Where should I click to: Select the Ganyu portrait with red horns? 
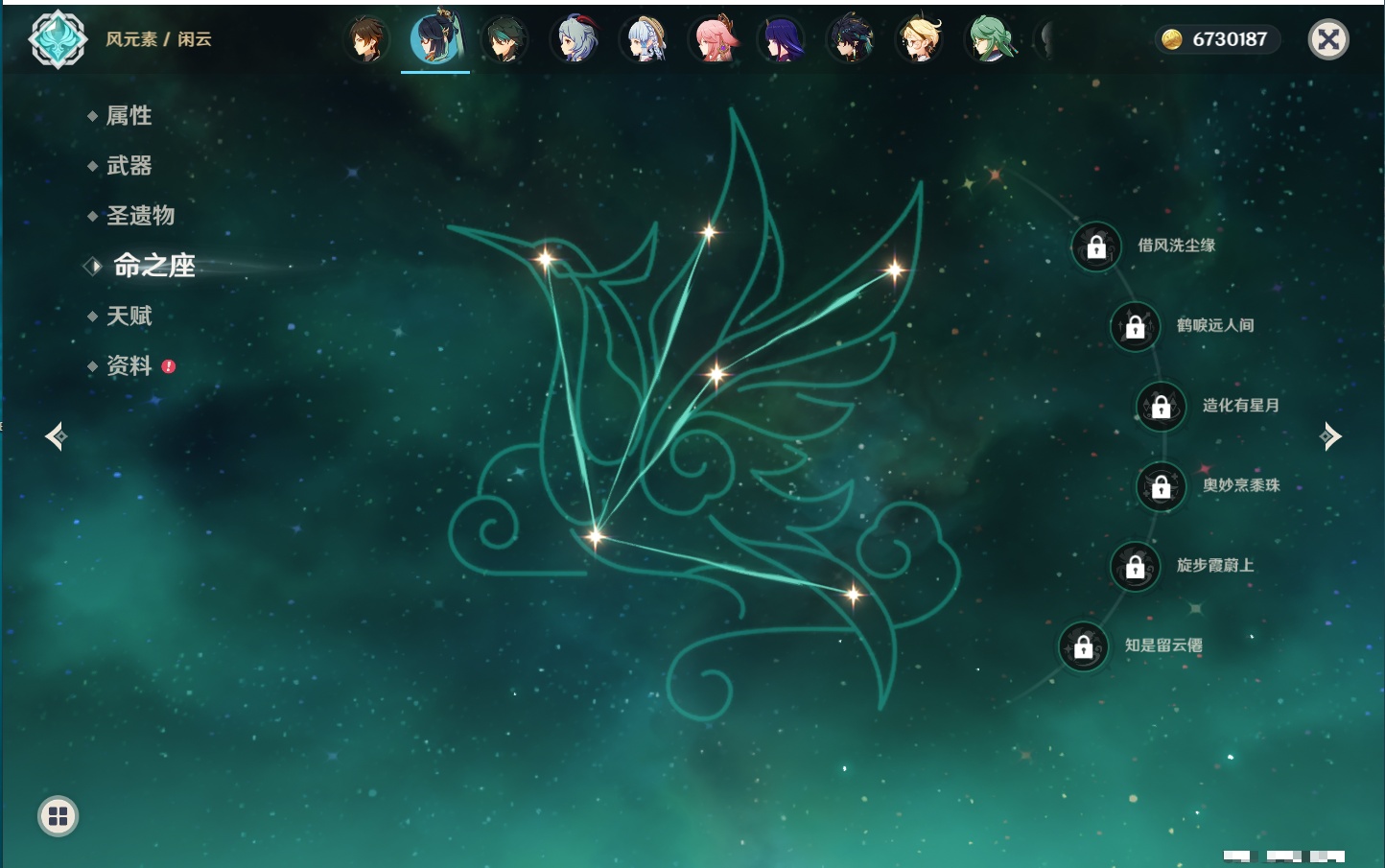point(575,39)
